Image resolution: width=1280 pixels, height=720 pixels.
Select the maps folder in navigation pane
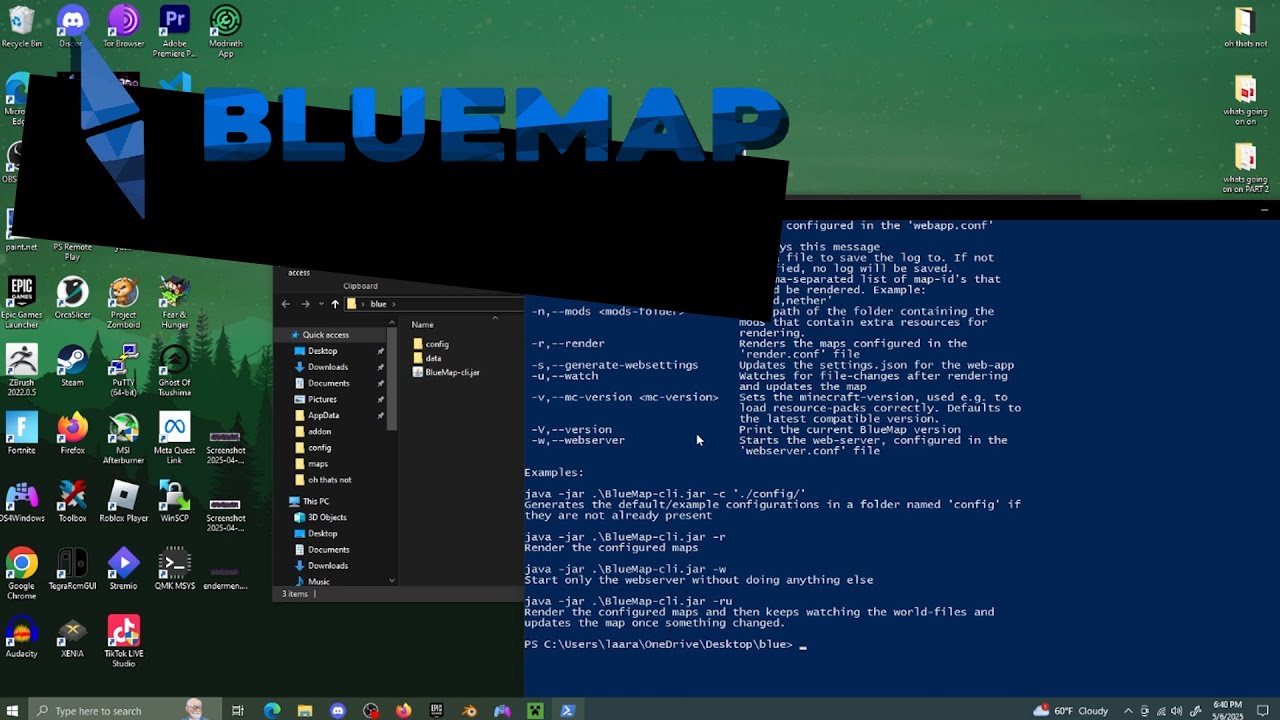click(318, 463)
